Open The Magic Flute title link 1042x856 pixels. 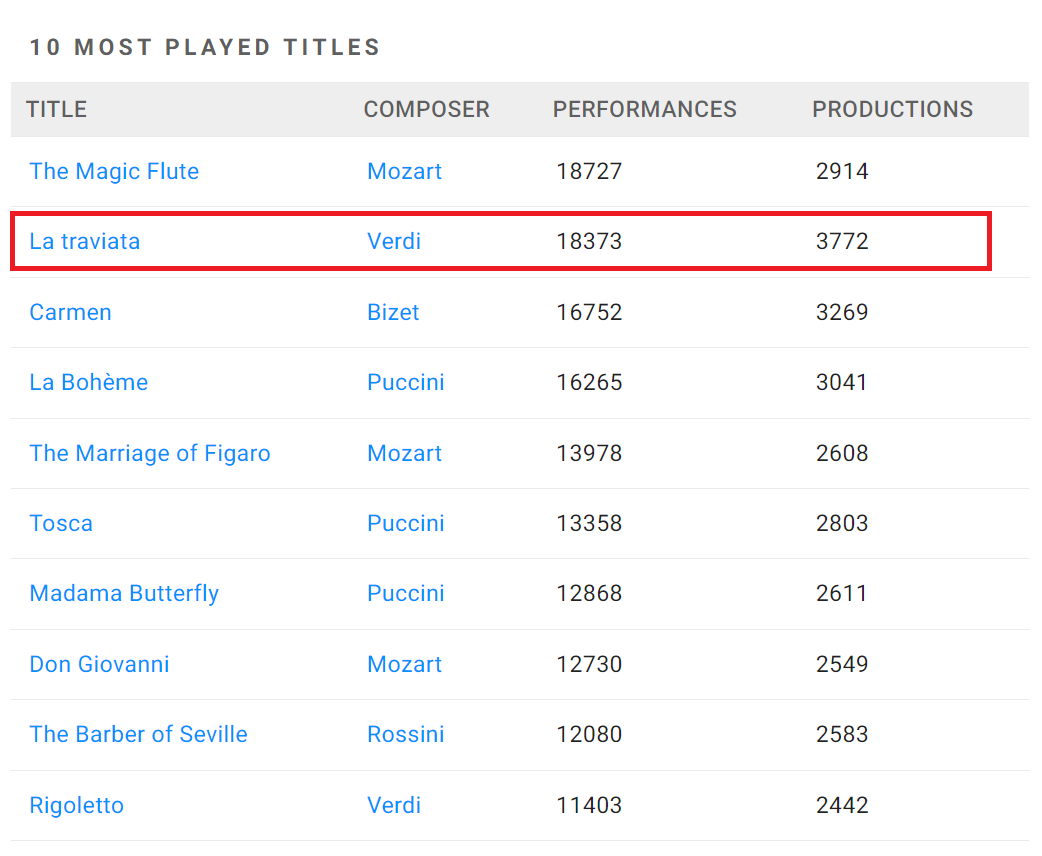click(114, 171)
